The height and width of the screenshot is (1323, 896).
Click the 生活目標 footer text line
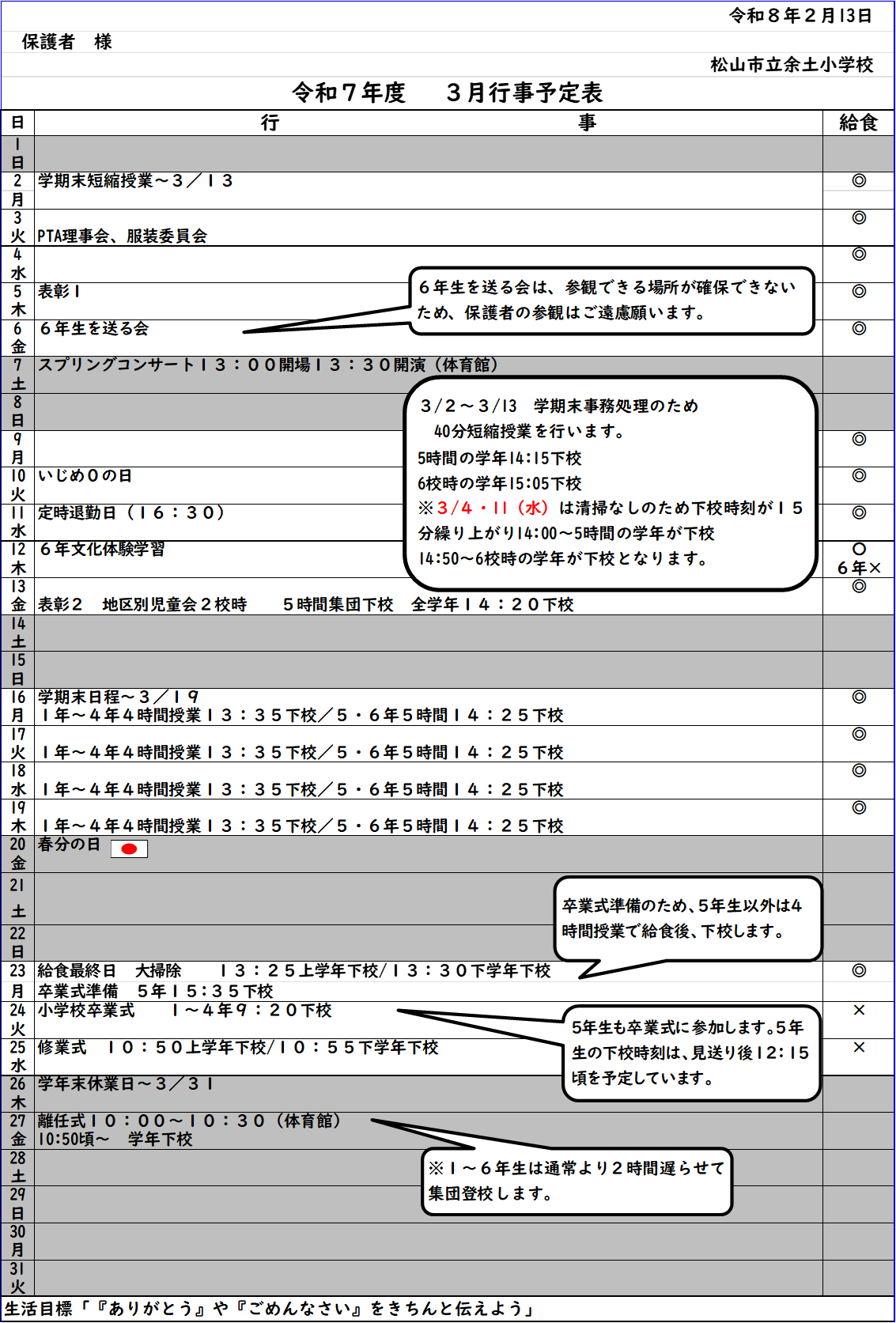(x=269, y=1309)
